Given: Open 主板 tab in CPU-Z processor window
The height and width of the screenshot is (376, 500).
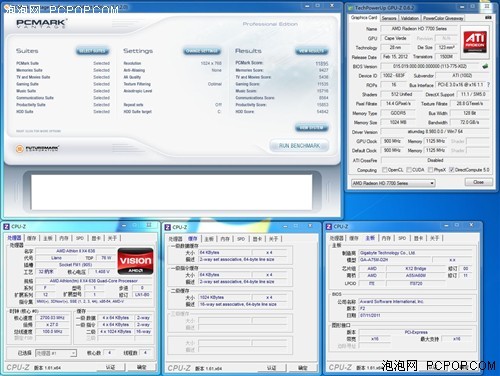Looking at the screenshot, I should pyautogui.click(x=48, y=238).
